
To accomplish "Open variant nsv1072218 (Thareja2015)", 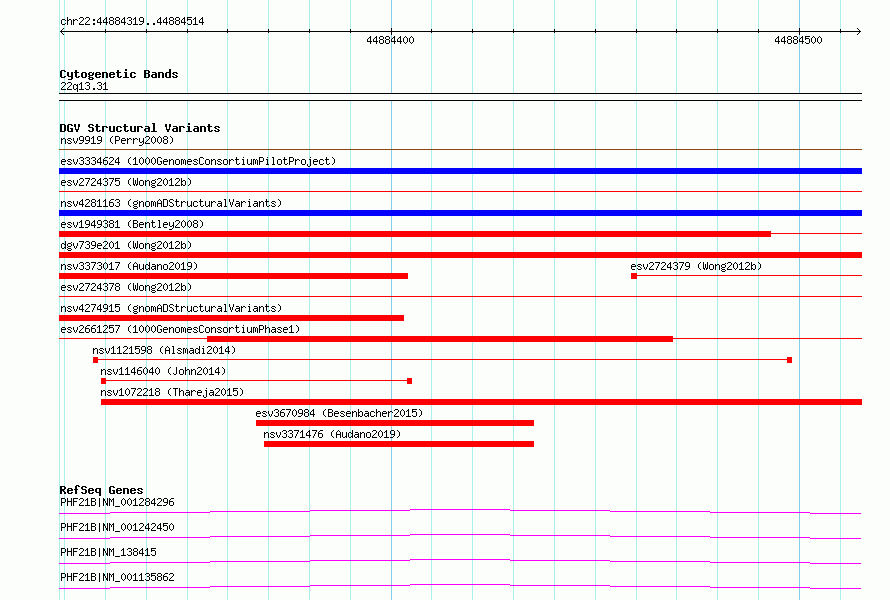I will (x=172, y=392).
